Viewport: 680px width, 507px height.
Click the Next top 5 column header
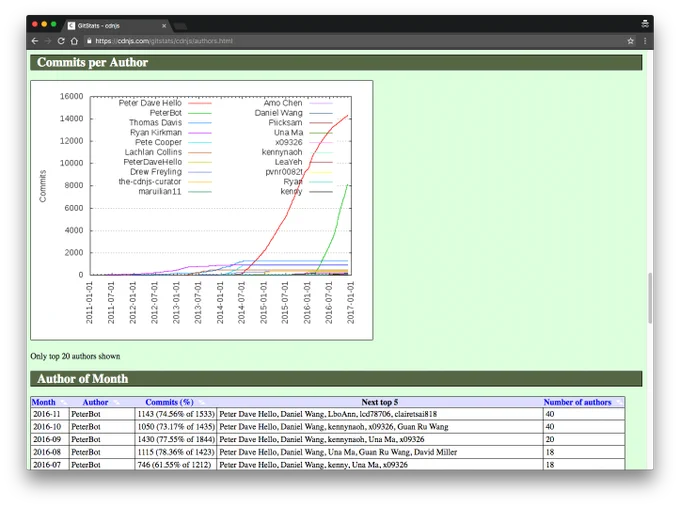[x=379, y=402]
